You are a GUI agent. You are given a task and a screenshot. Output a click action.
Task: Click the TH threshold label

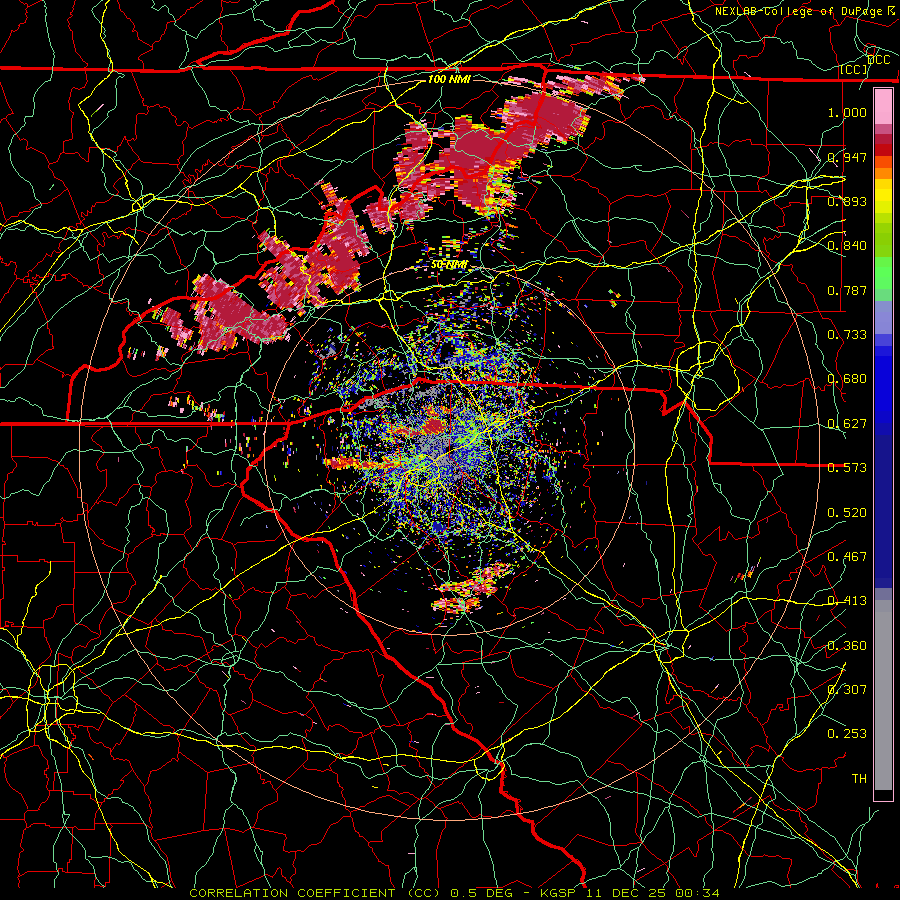(859, 779)
